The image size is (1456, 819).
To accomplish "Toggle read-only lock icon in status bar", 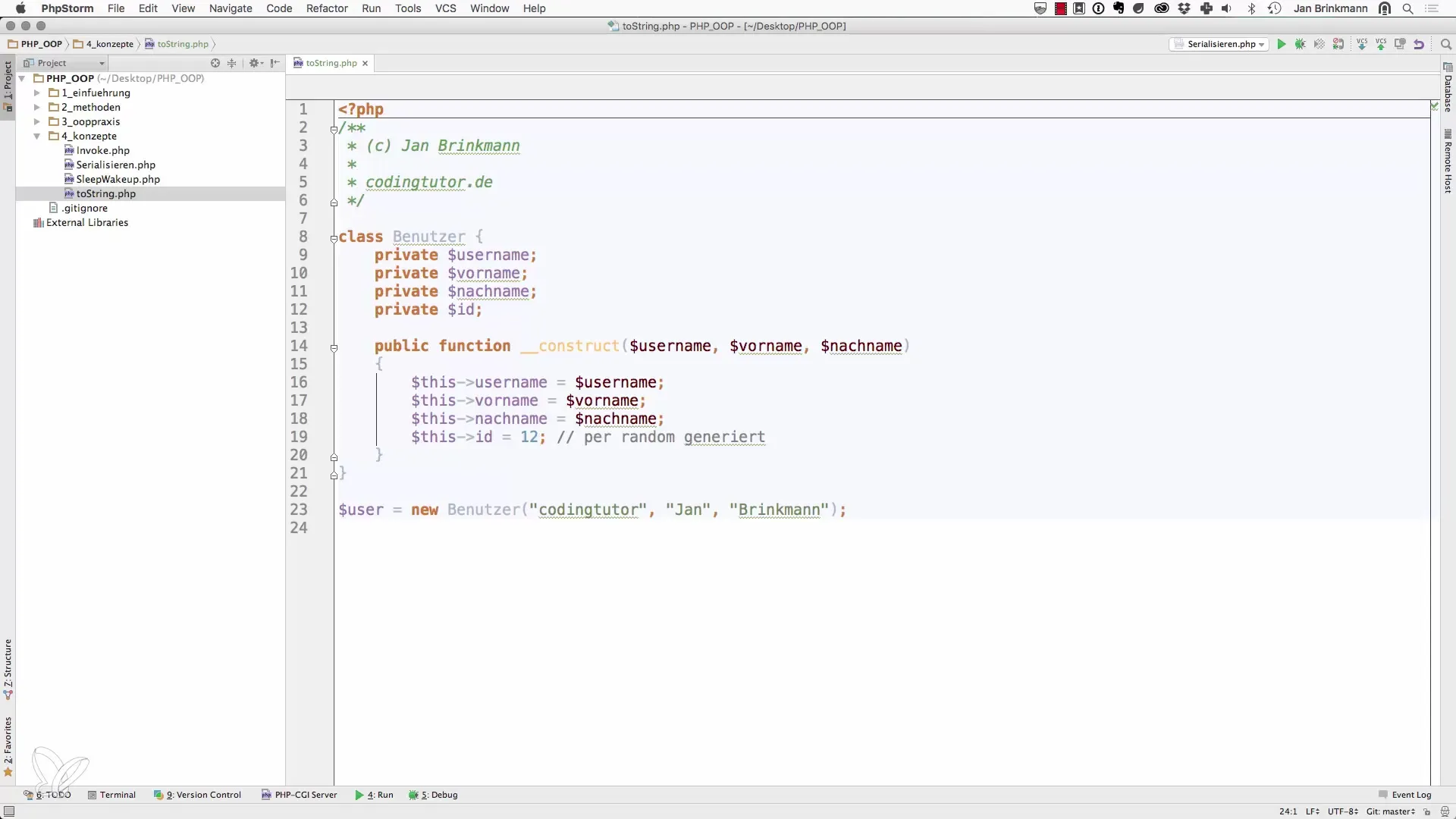I will pyautogui.click(x=1426, y=811).
